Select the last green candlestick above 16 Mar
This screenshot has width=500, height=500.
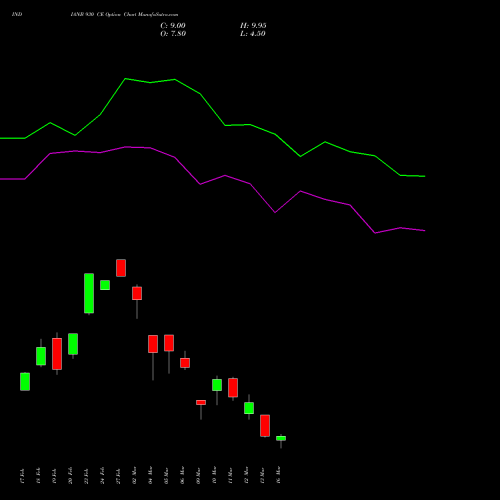[281, 438]
